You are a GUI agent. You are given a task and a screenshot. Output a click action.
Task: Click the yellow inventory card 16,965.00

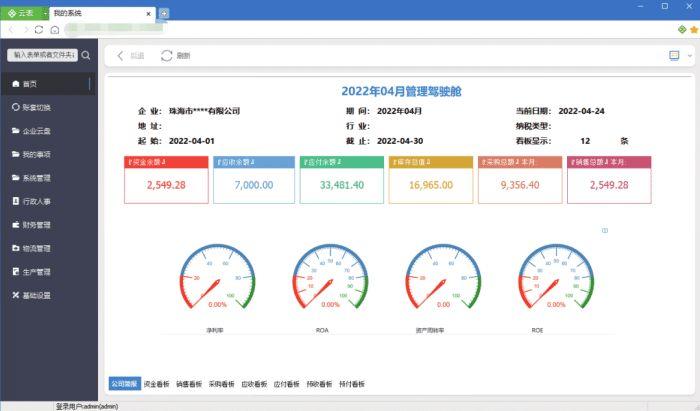click(x=431, y=180)
